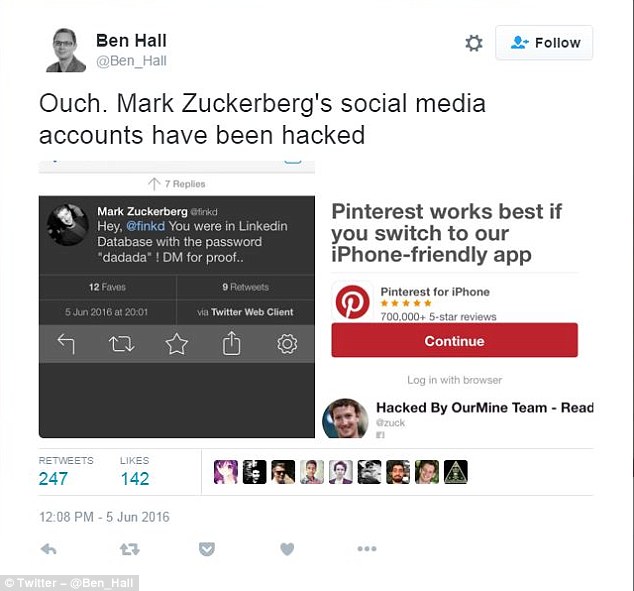This screenshot has height=591, width=634.
Task: Save tweet with the Pocket icon
Action: click(x=207, y=548)
